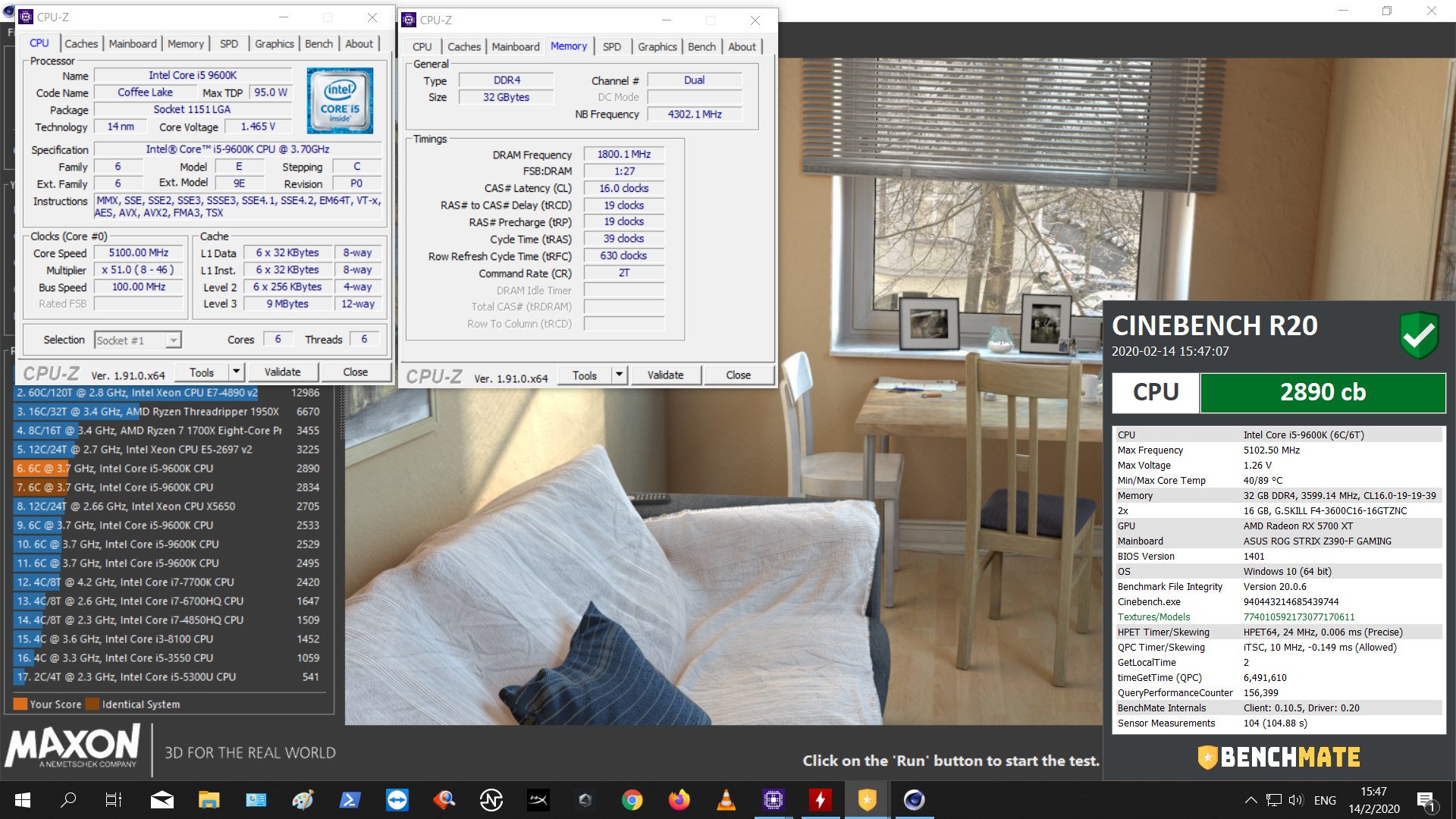Open File Explorer from taskbar

pos(209,800)
